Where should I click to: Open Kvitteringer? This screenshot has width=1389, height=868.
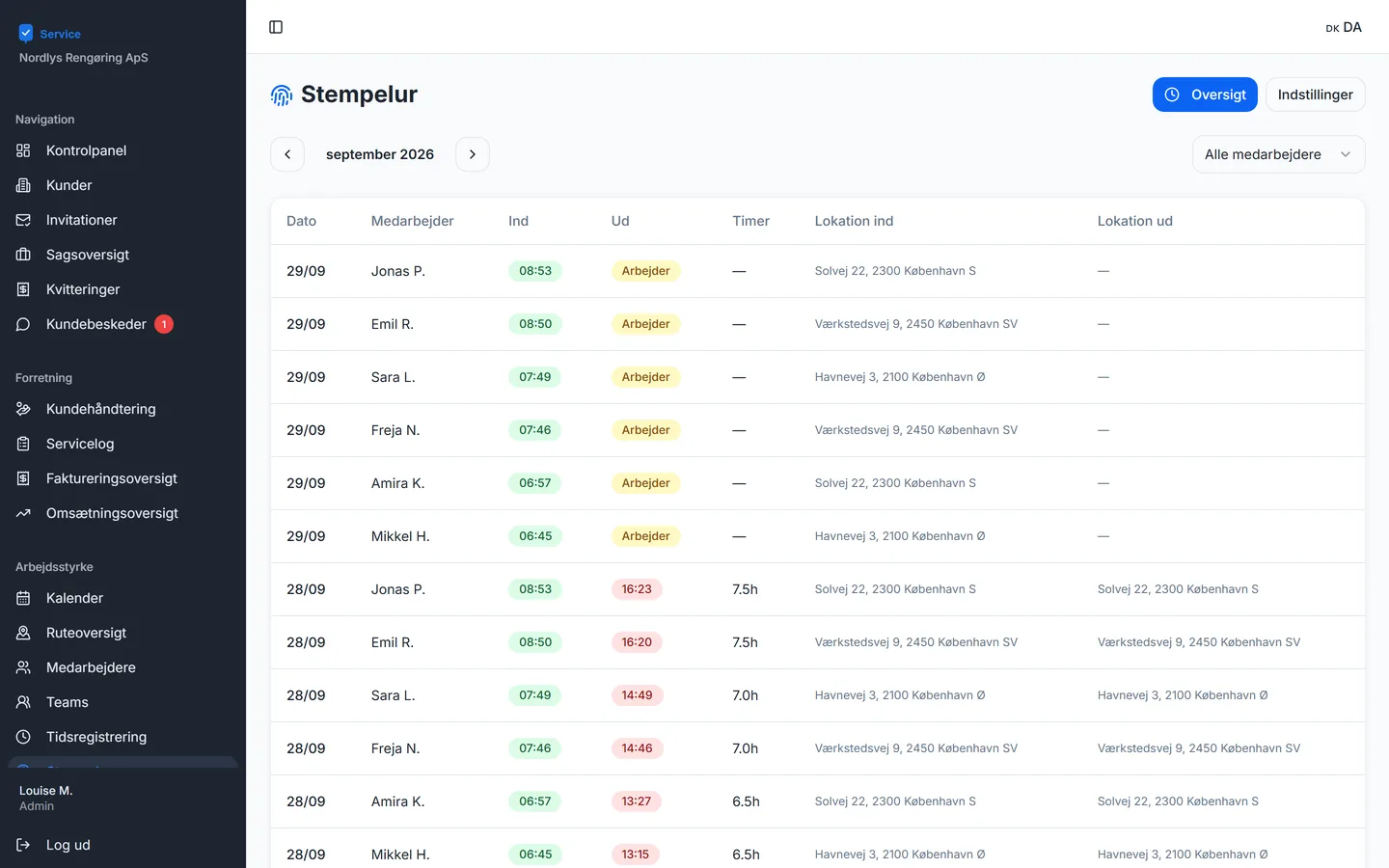pos(123,289)
